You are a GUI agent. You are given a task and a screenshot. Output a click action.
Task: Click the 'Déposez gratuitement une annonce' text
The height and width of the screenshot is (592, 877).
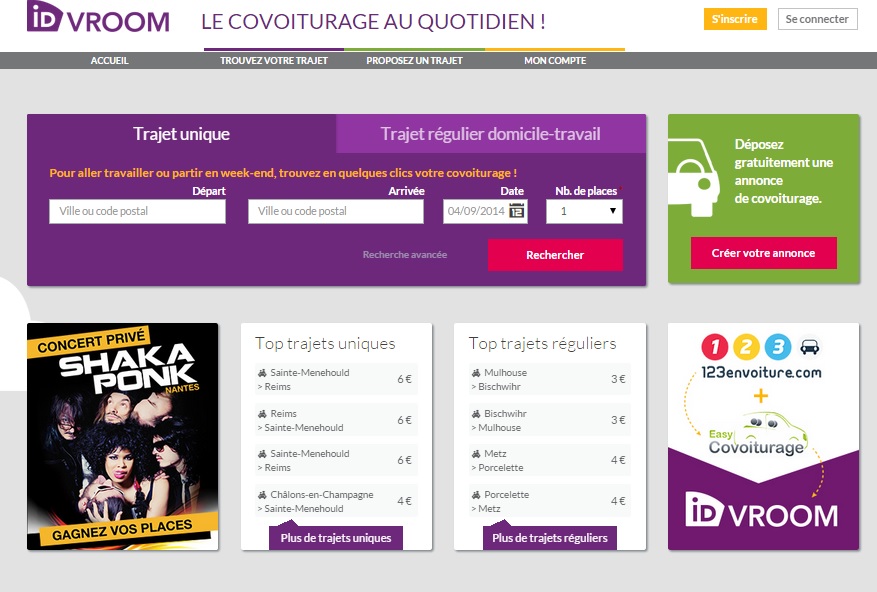pyautogui.click(x=784, y=171)
